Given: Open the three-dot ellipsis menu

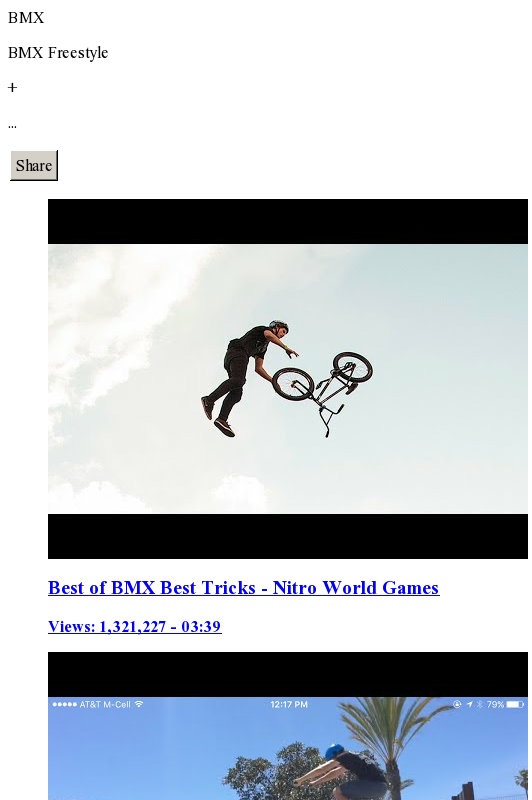Looking at the screenshot, I should 12,126.
